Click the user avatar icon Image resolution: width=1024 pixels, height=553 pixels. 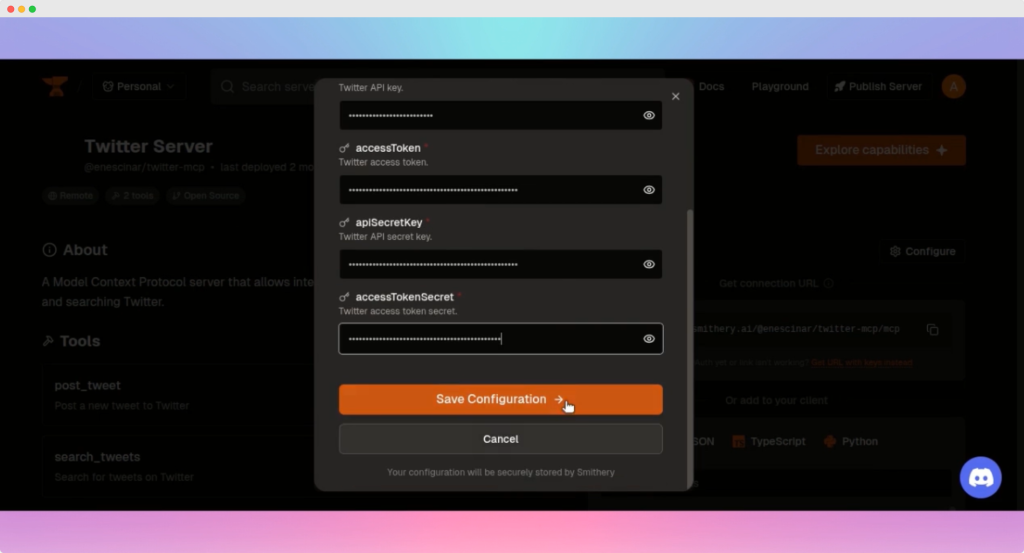coord(953,87)
